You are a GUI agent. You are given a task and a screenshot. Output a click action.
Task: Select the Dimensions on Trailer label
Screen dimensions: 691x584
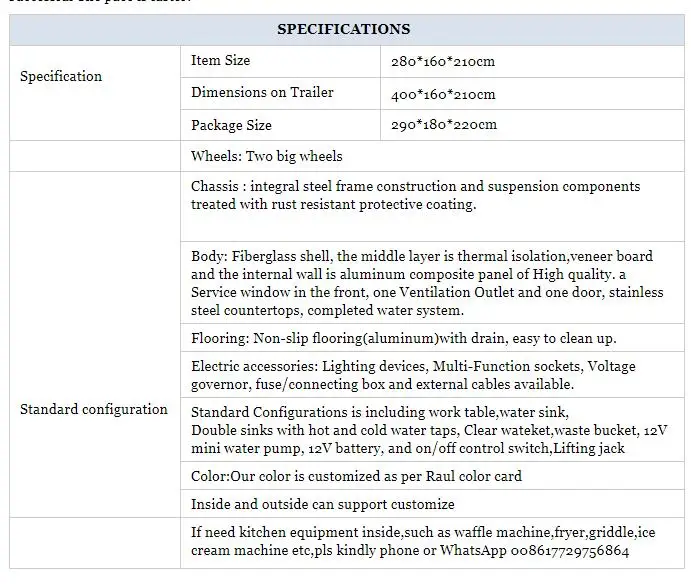[262, 93]
